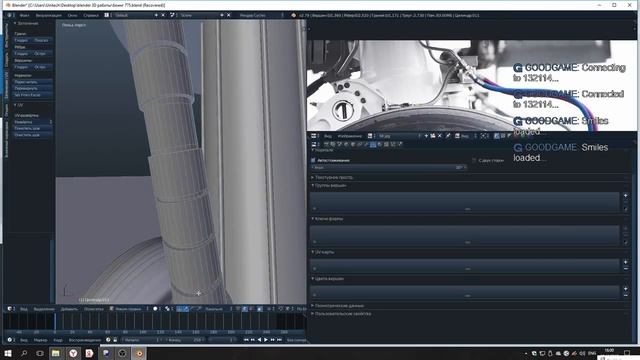Add a new scene using the plus icon
Image resolution: width=640 pixels, height=360 pixels.
point(222,15)
